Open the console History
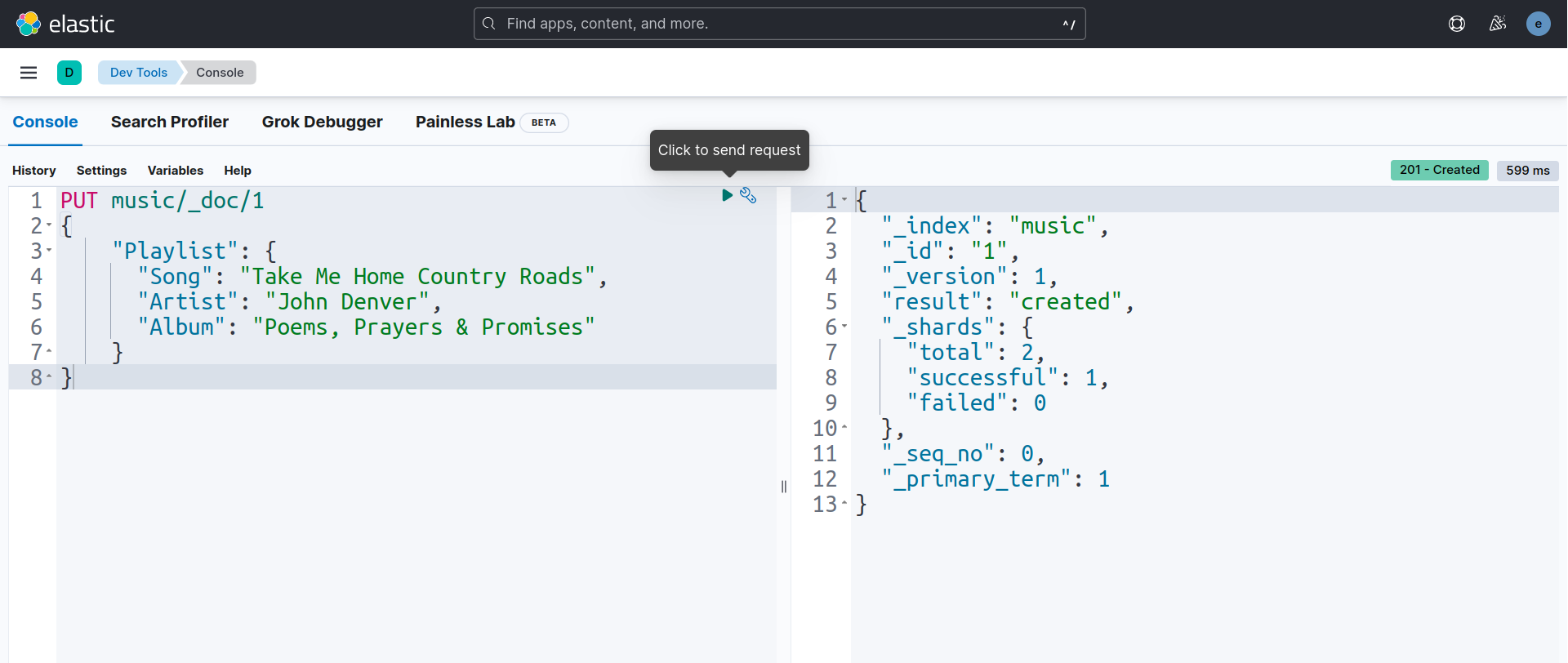Screen dimensions: 1568x663 pos(34,171)
